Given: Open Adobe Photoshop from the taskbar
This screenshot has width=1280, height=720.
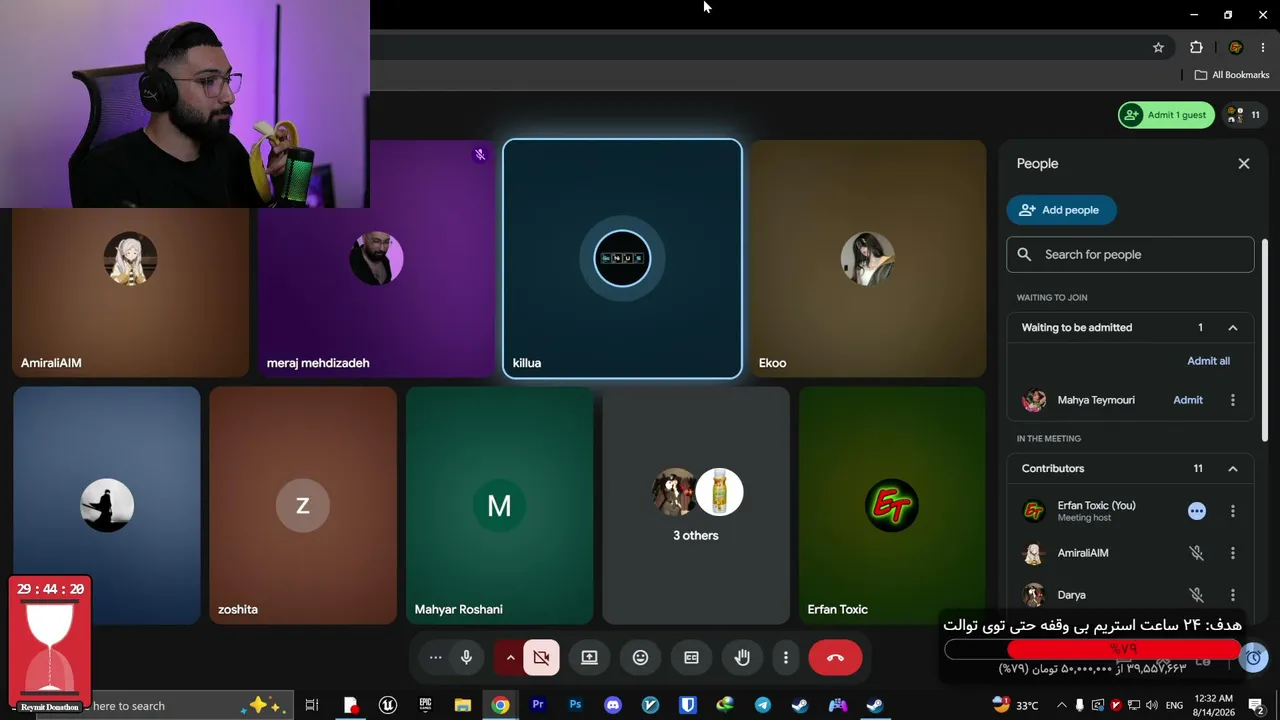Looking at the screenshot, I should click(575, 705).
